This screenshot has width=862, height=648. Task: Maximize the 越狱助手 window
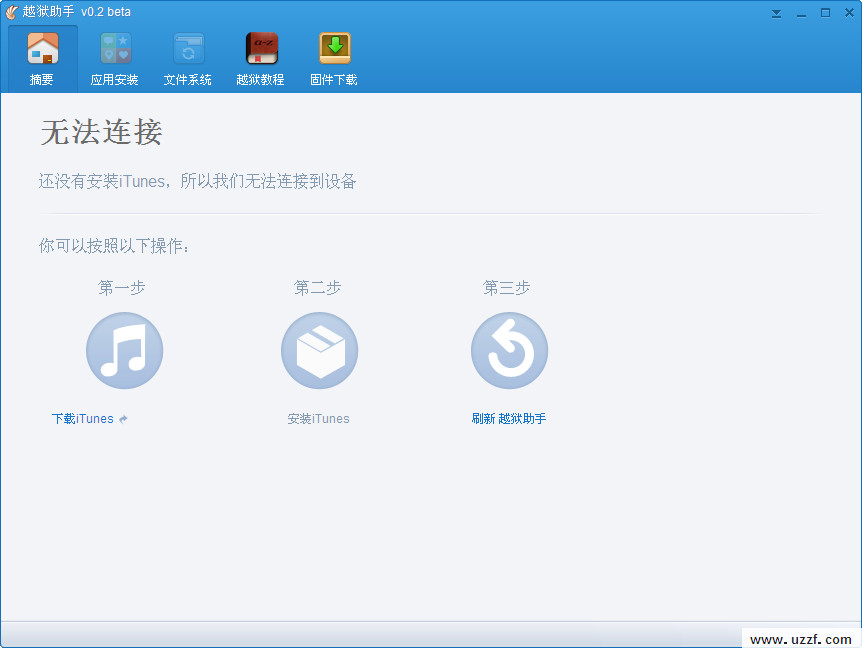825,13
